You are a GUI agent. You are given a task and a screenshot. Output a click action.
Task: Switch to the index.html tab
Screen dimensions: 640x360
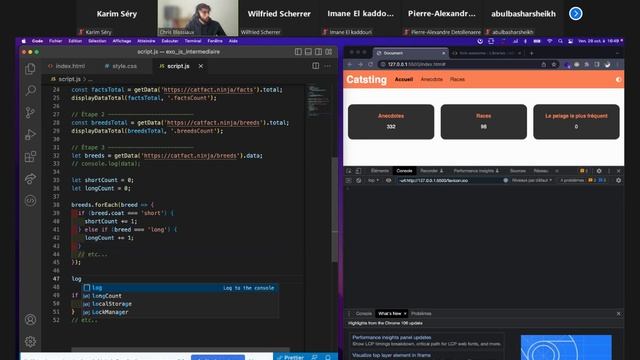pos(67,66)
